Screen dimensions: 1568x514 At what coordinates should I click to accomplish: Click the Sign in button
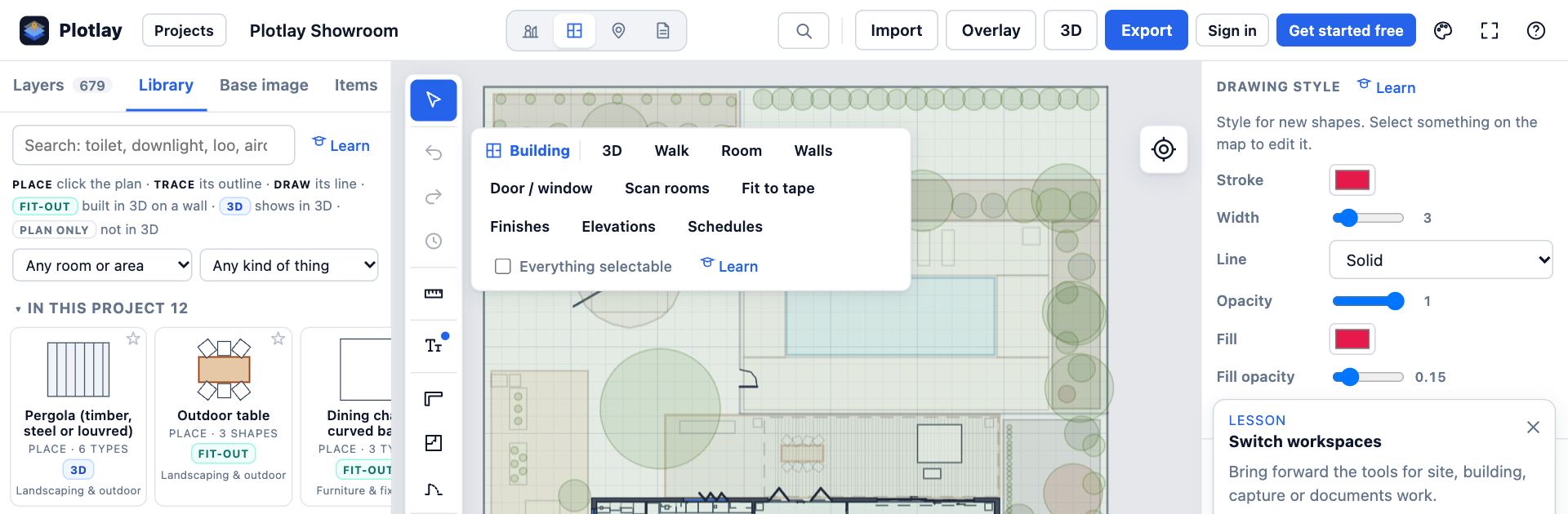click(1232, 31)
